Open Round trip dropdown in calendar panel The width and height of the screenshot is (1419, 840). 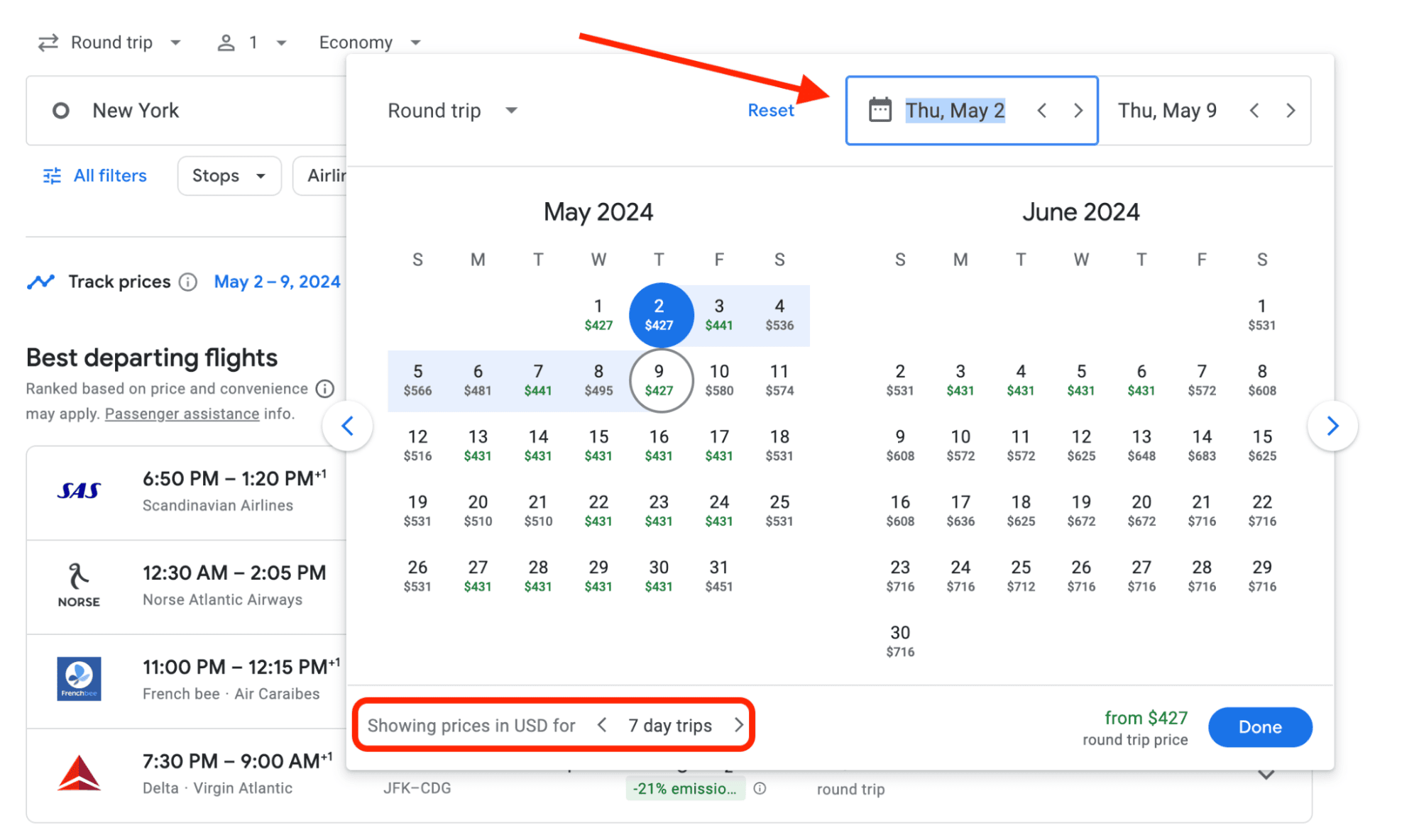(x=452, y=111)
